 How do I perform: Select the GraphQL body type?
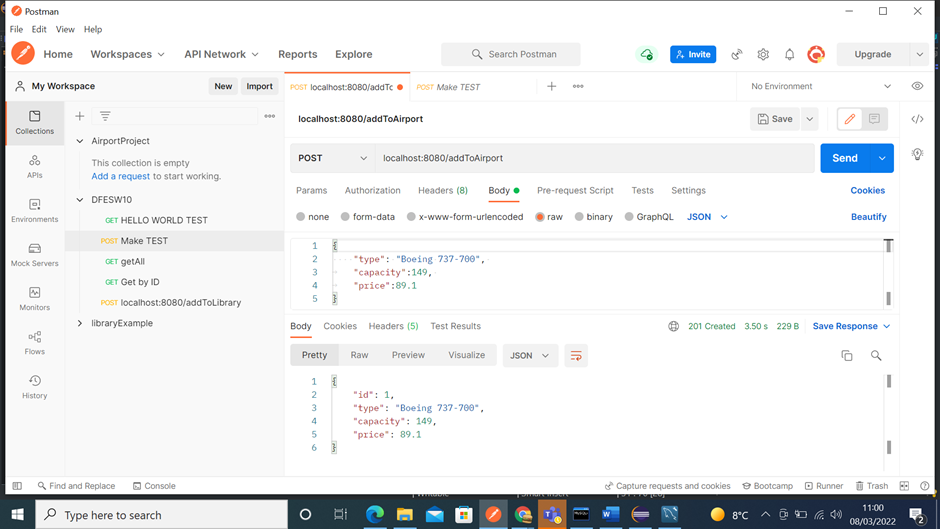click(629, 217)
